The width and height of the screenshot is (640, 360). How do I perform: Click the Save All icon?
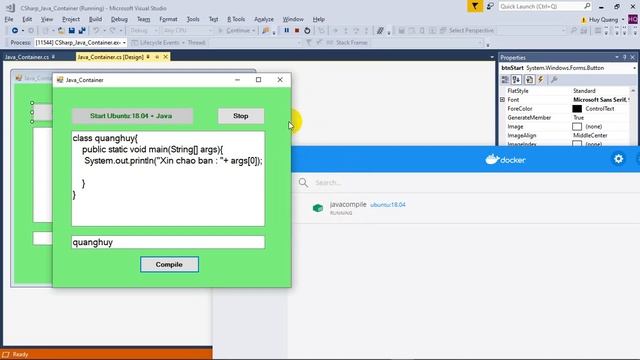click(x=82, y=31)
